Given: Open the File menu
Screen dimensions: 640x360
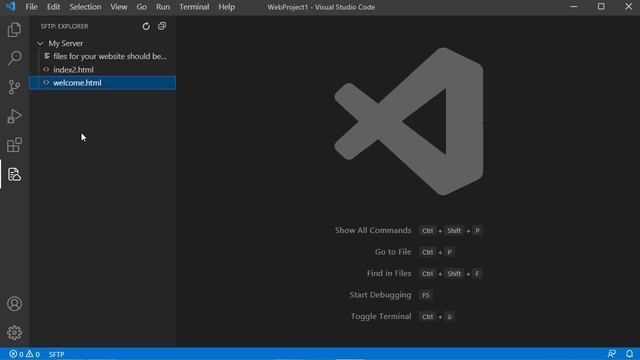Looking at the screenshot, I should pos(31,7).
